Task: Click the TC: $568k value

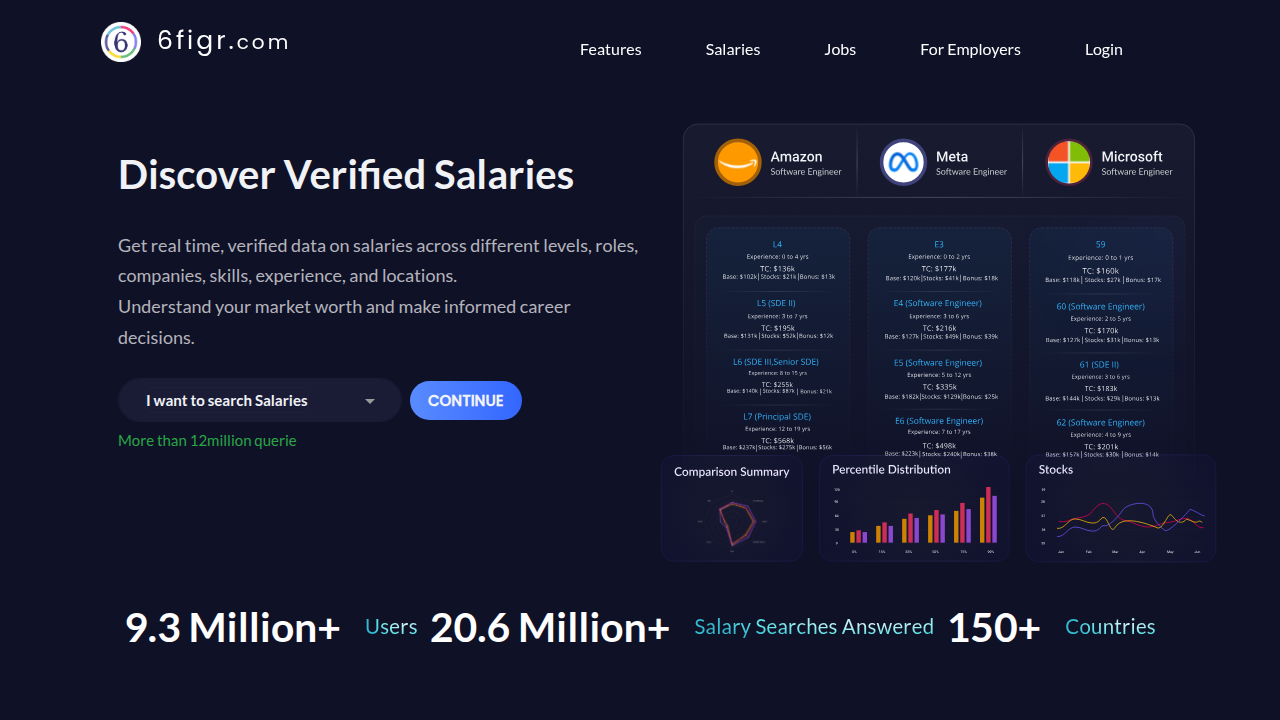Action: coord(777,440)
